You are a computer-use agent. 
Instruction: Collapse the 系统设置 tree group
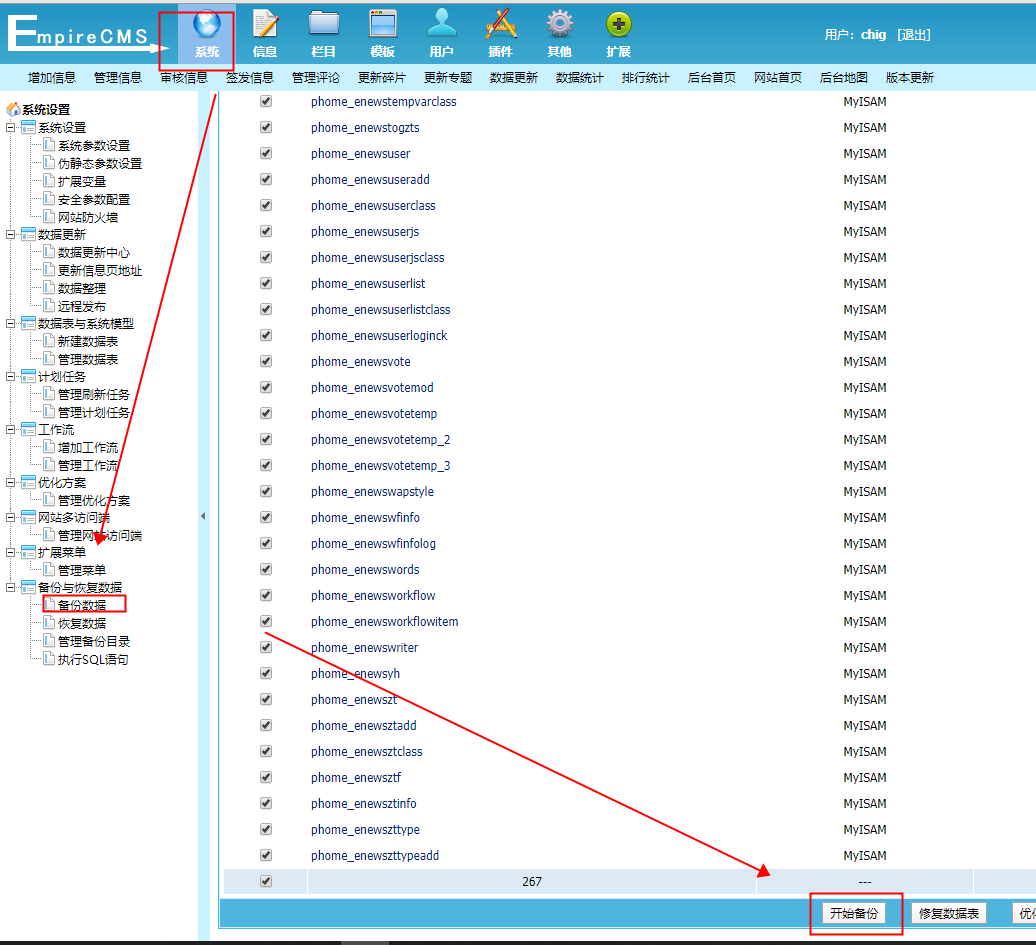coord(11,127)
